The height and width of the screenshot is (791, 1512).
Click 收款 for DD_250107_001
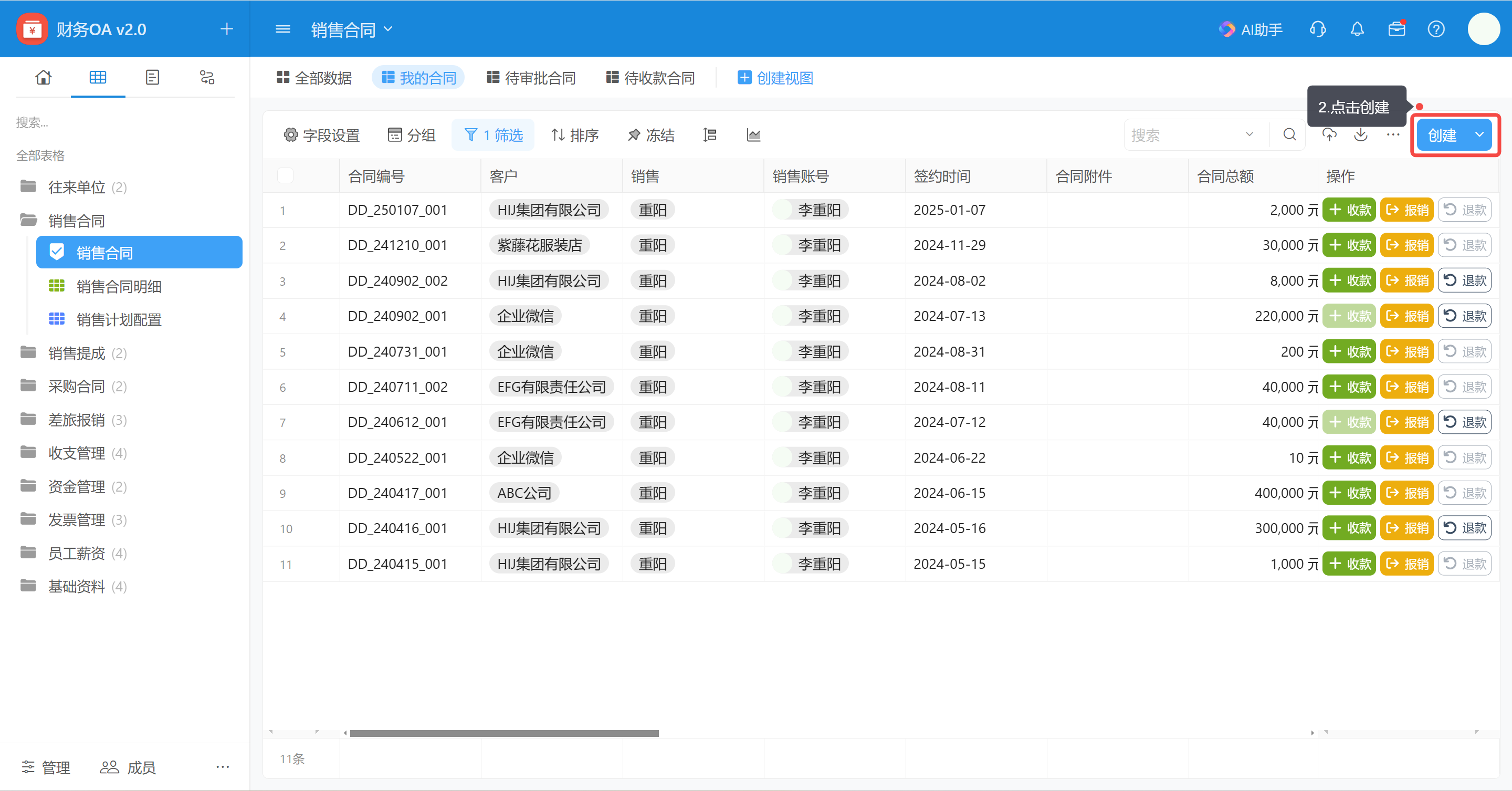(x=1349, y=210)
